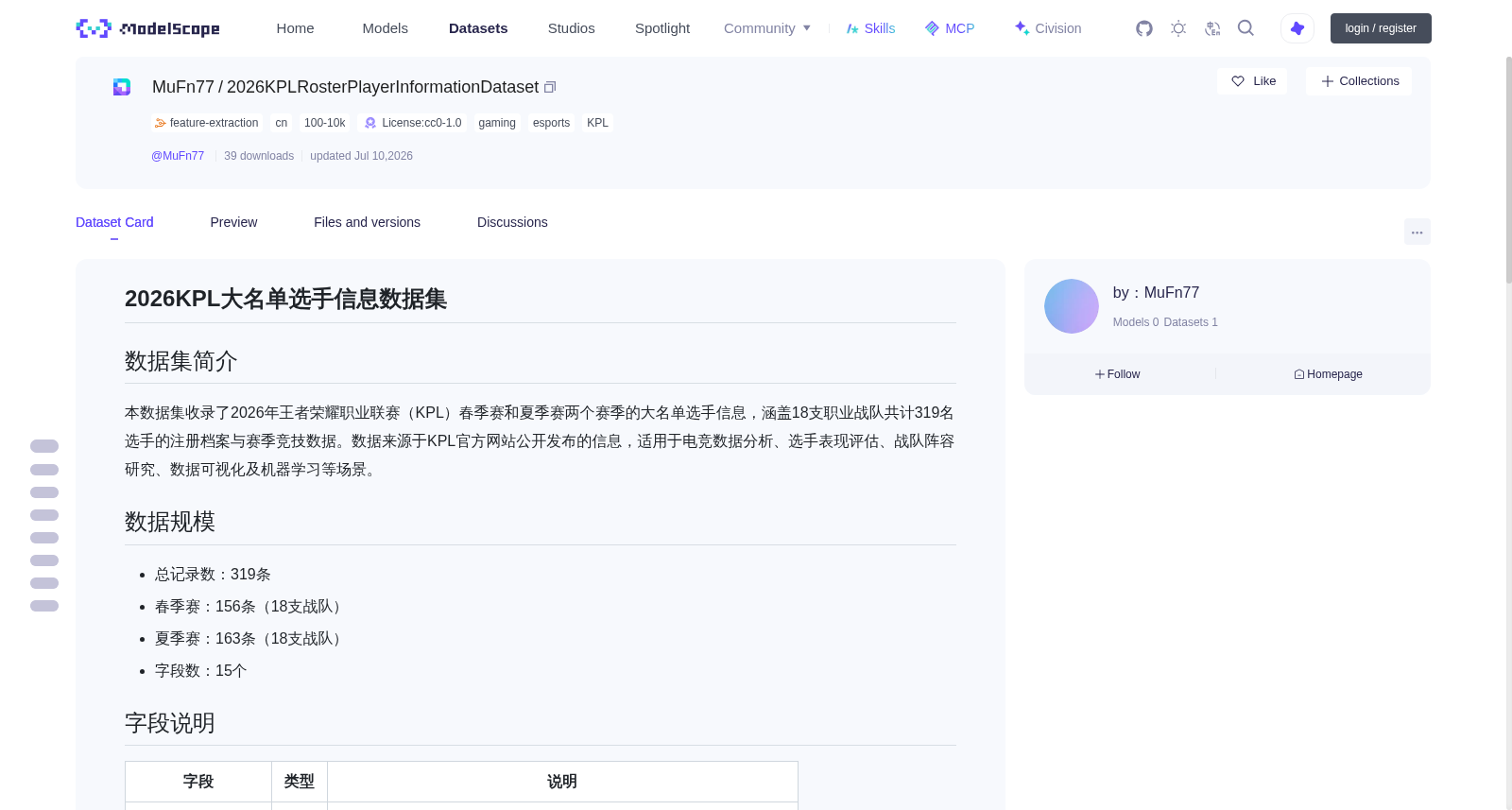Click the 'Datasets 1' count
This screenshot has height=810, width=1512.
pyautogui.click(x=1191, y=322)
